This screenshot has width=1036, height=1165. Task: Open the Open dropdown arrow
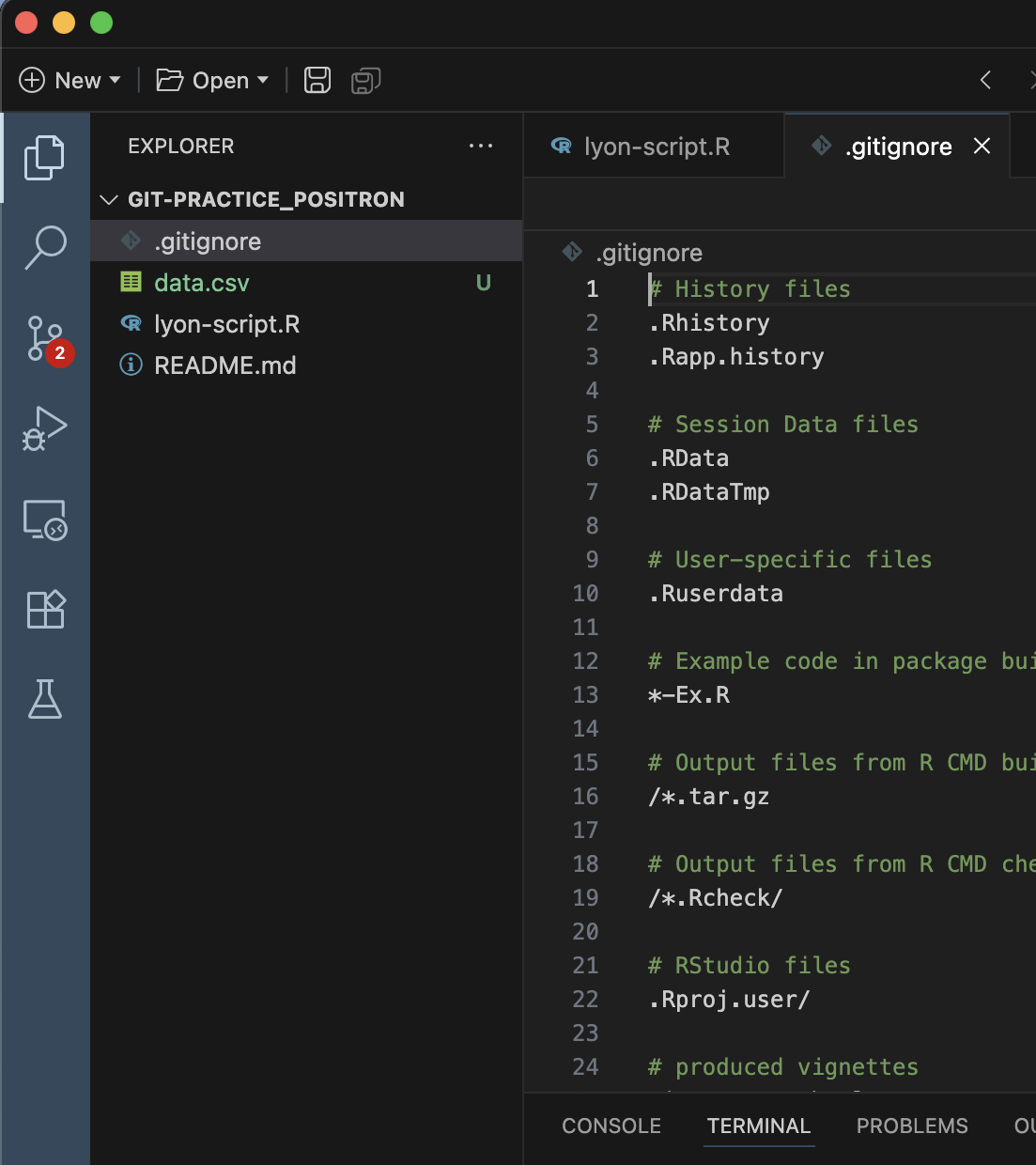point(263,80)
